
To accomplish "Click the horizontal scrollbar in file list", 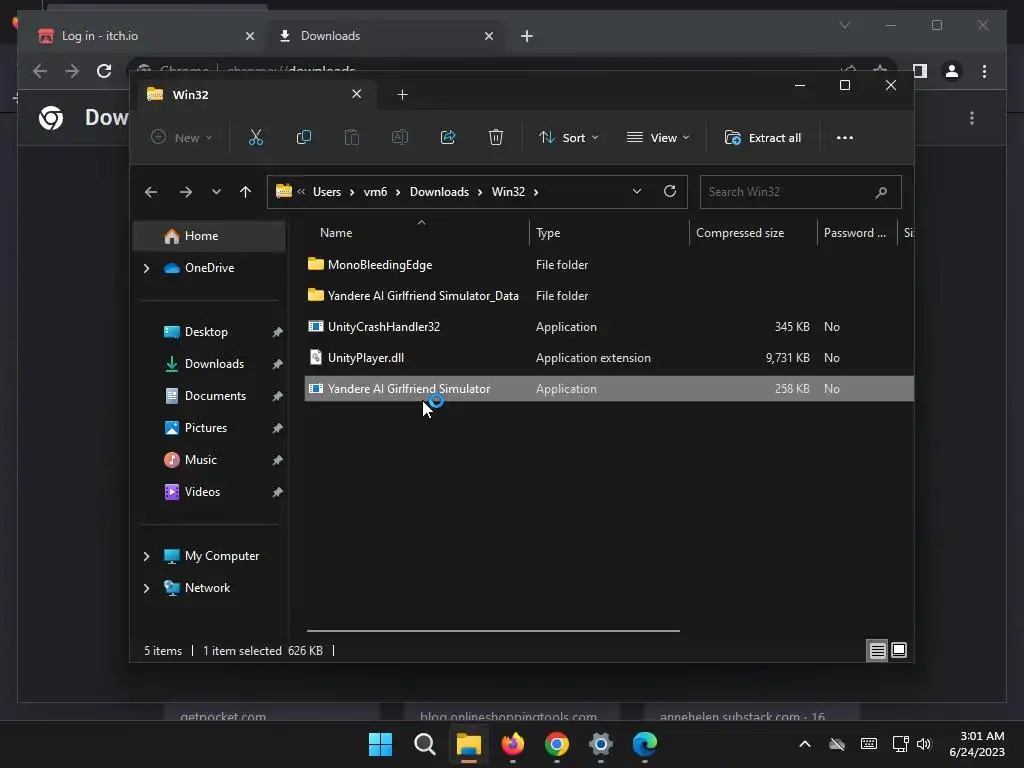I will (x=493, y=631).
